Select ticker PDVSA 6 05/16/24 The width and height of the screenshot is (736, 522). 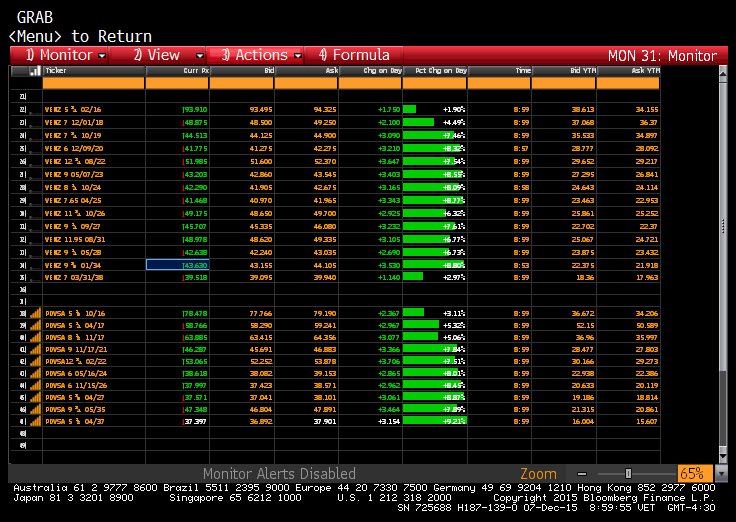coord(76,373)
